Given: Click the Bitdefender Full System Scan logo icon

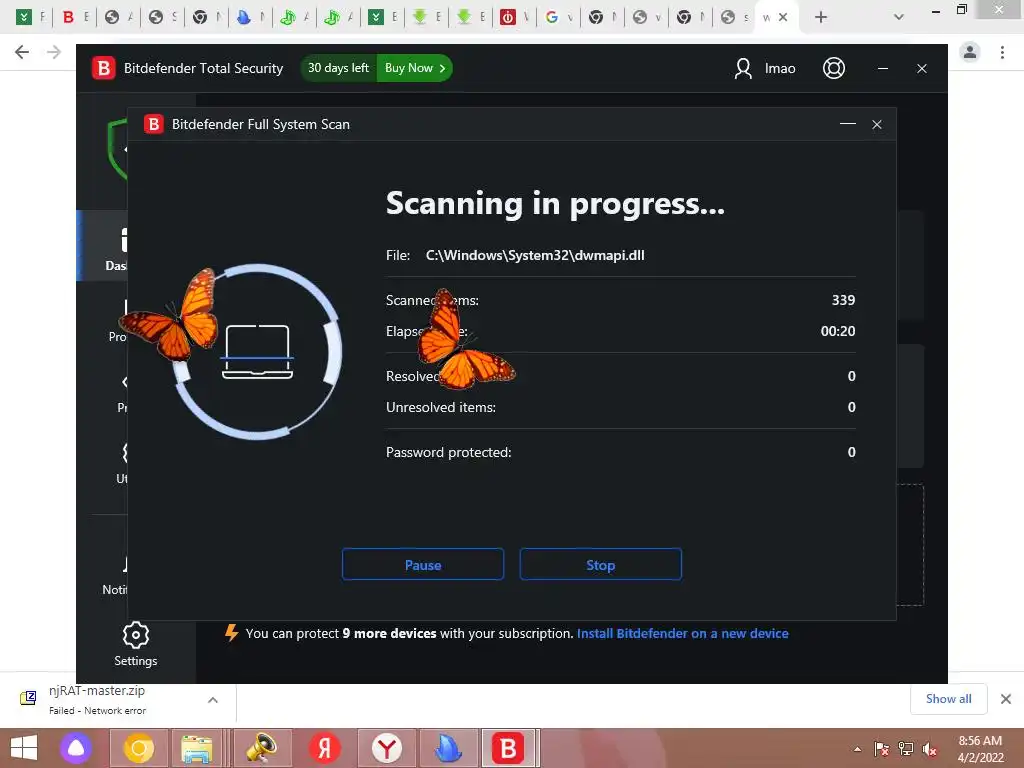Looking at the screenshot, I should point(153,124).
